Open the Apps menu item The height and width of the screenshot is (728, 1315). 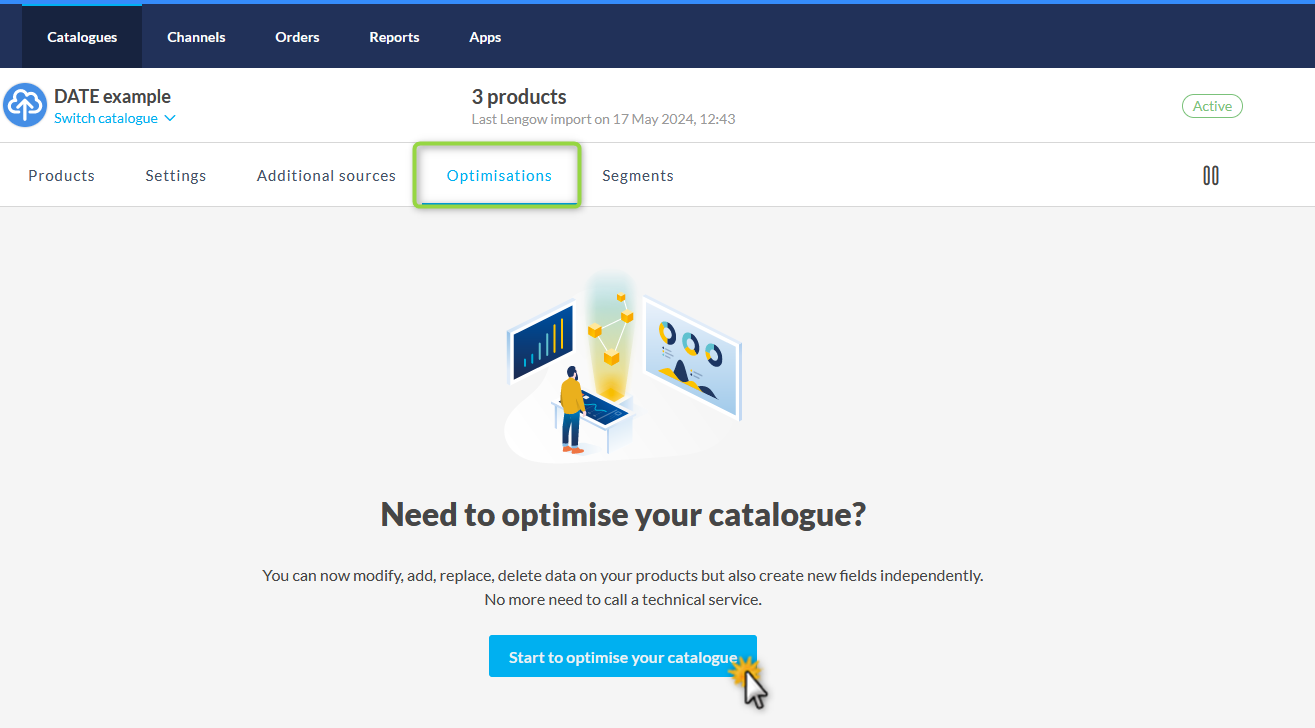(x=485, y=37)
